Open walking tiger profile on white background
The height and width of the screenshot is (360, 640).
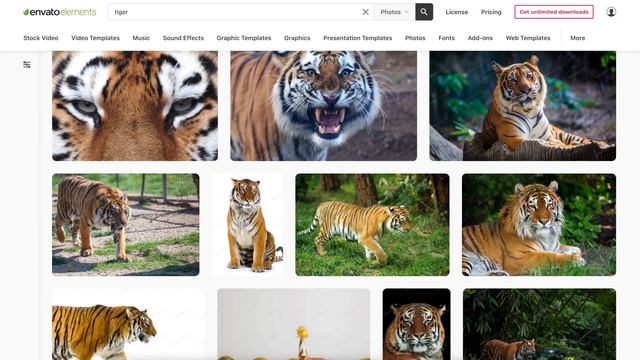pyautogui.click(x=129, y=324)
